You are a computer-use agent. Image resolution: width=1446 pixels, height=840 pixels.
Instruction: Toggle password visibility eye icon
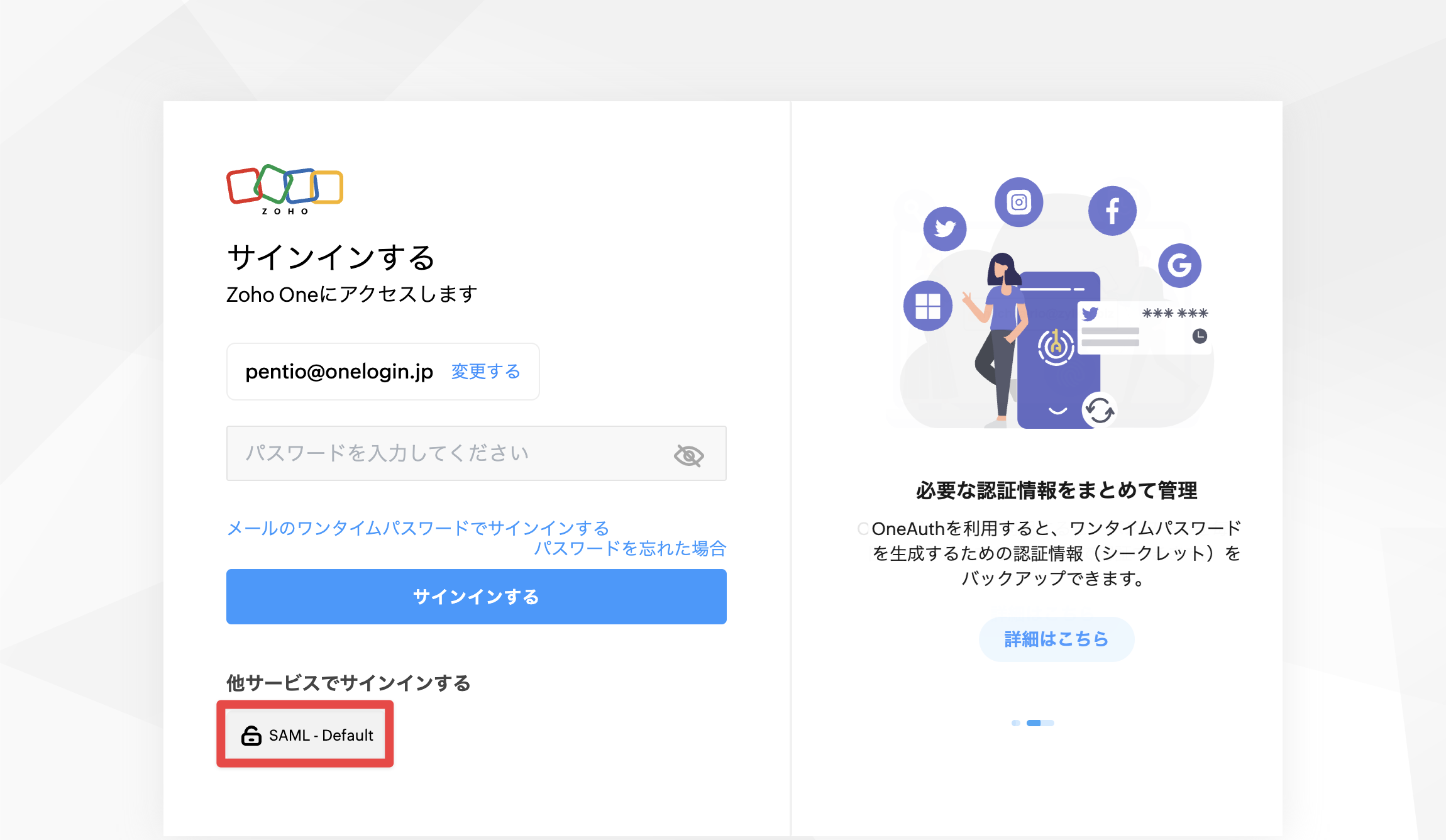pos(688,455)
